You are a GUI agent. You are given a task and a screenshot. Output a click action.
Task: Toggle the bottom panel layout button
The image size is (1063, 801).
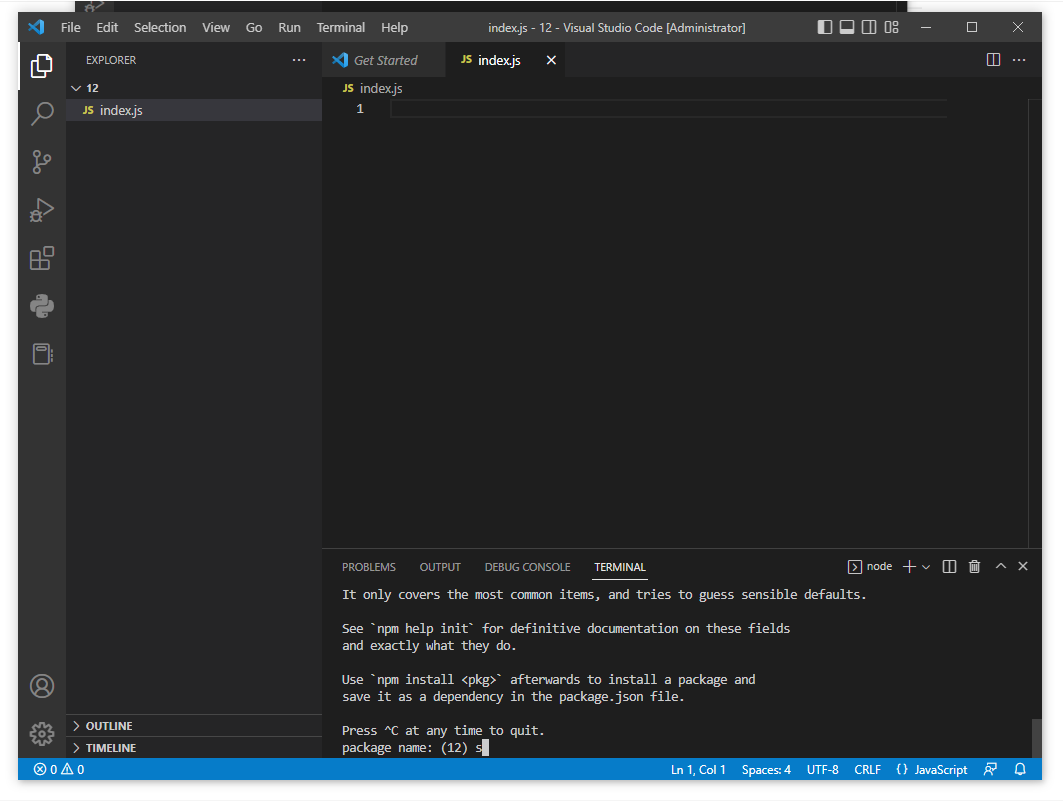847,27
